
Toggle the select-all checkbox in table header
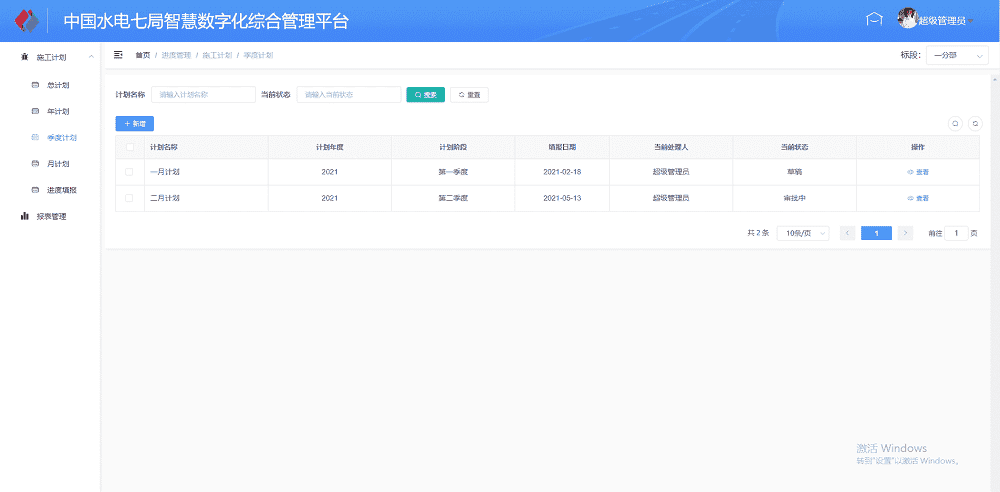click(x=129, y=147)
